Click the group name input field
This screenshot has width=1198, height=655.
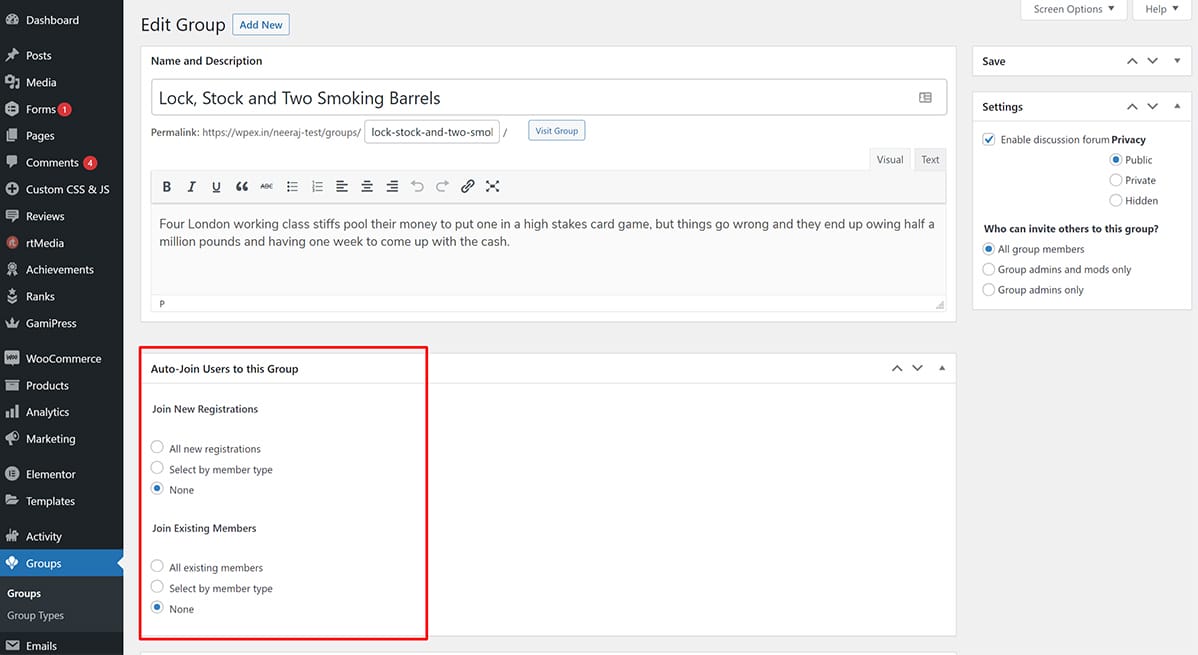pyautogui.click(x=535, y=98)
